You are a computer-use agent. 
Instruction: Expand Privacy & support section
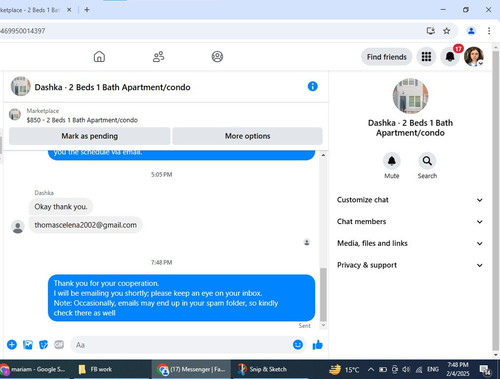click(x=410, y=265)
